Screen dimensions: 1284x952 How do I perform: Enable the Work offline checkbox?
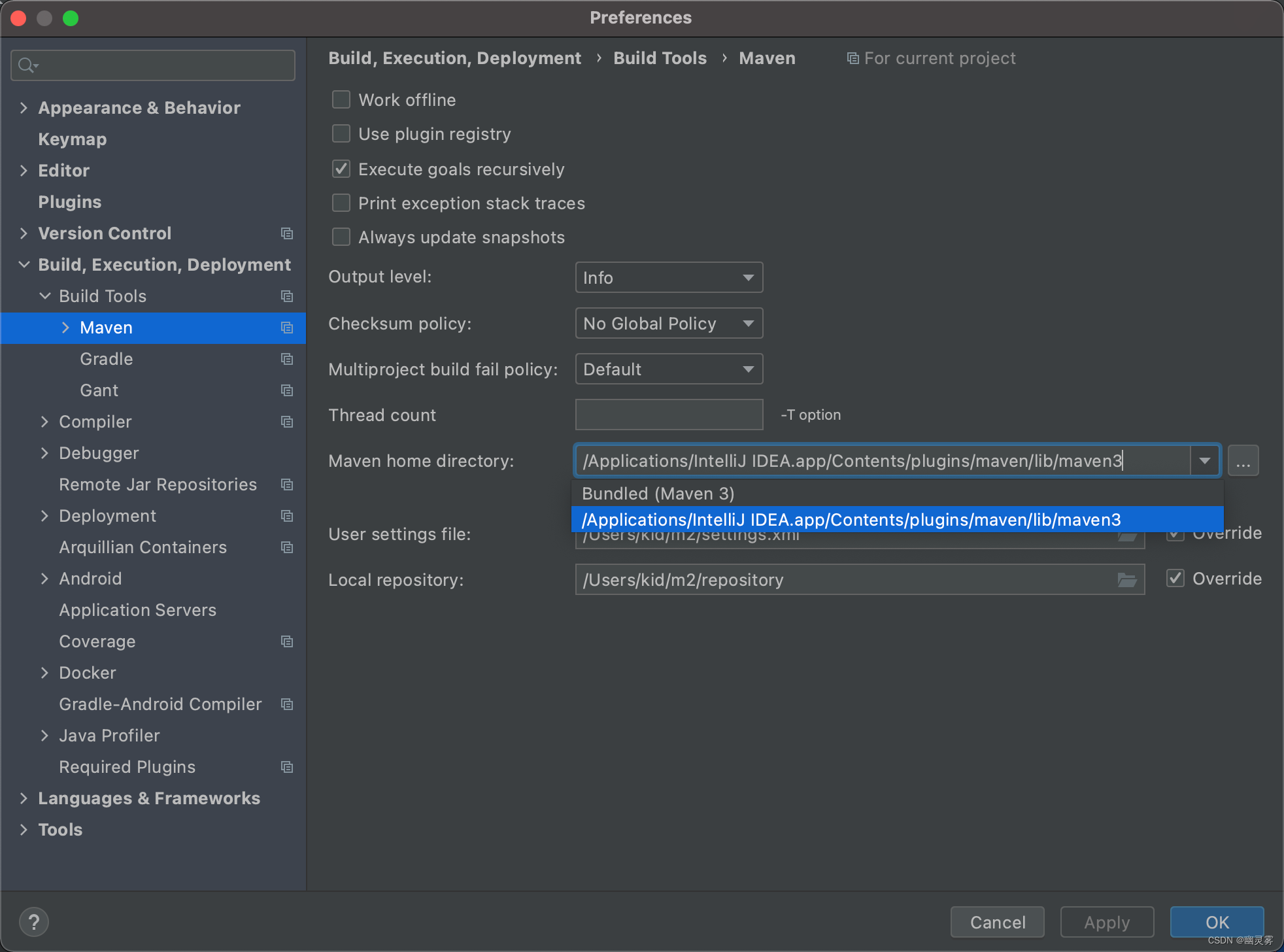[341, 100]
